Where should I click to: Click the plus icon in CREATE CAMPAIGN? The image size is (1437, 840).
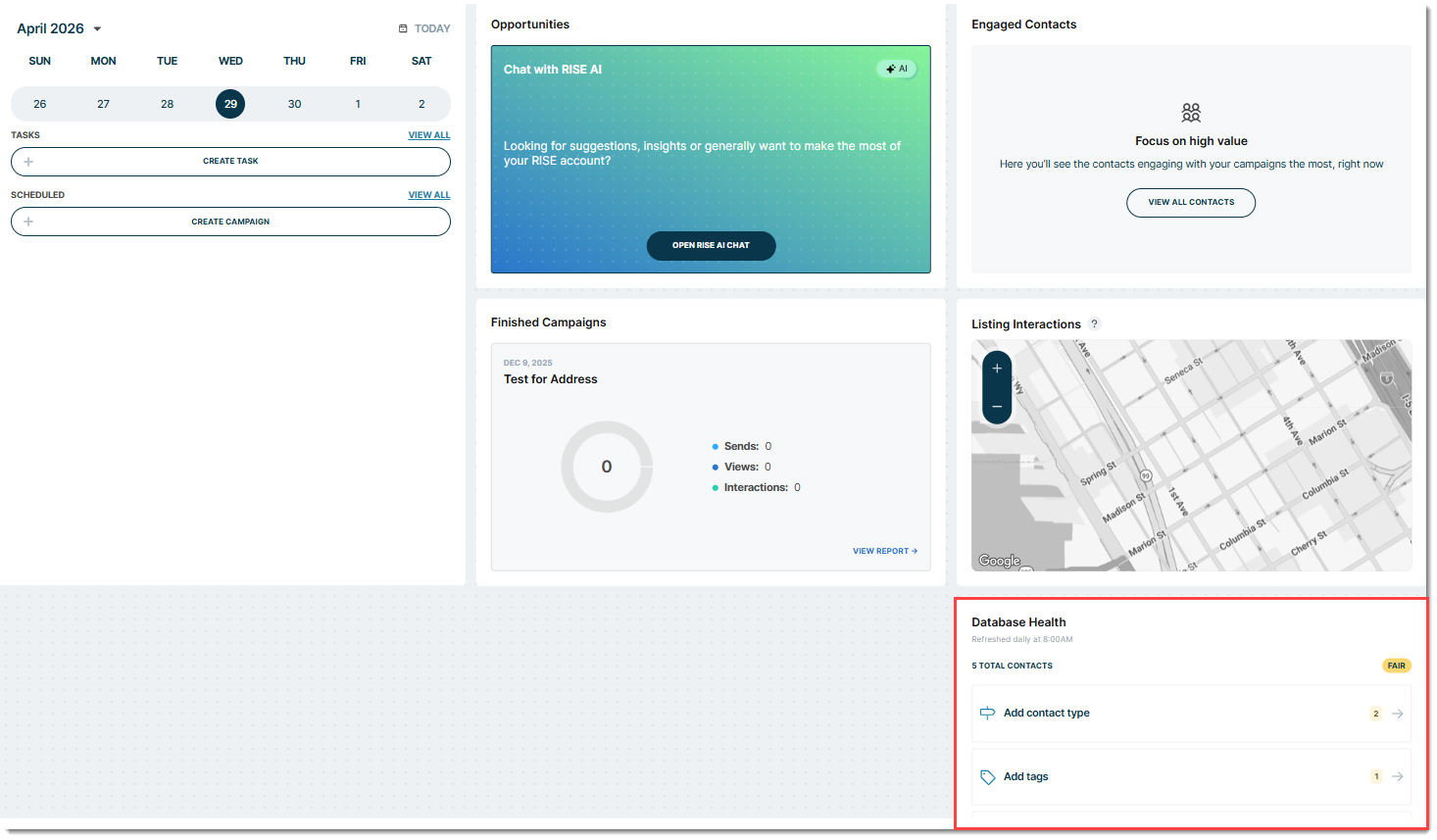pyautogui.click(x=28, y=222)
